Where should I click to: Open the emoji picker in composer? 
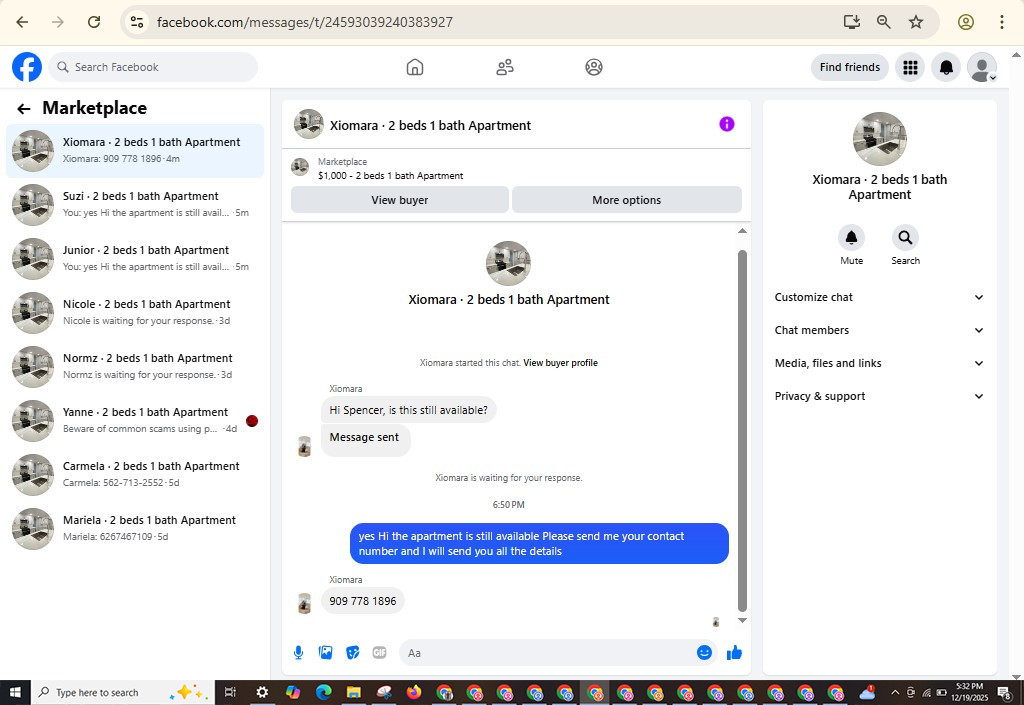coord(704,653)
